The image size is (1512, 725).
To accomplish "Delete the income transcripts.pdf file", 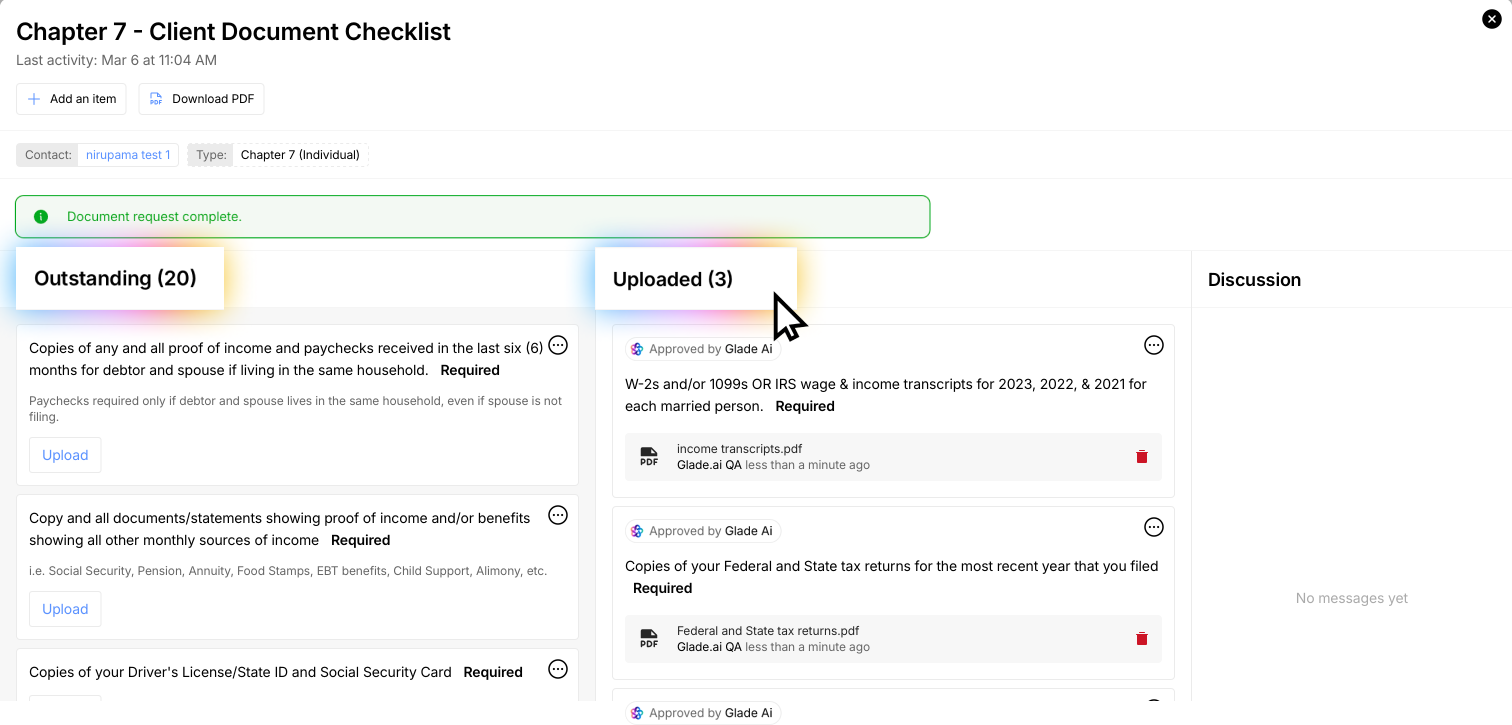I will 1142,457.
